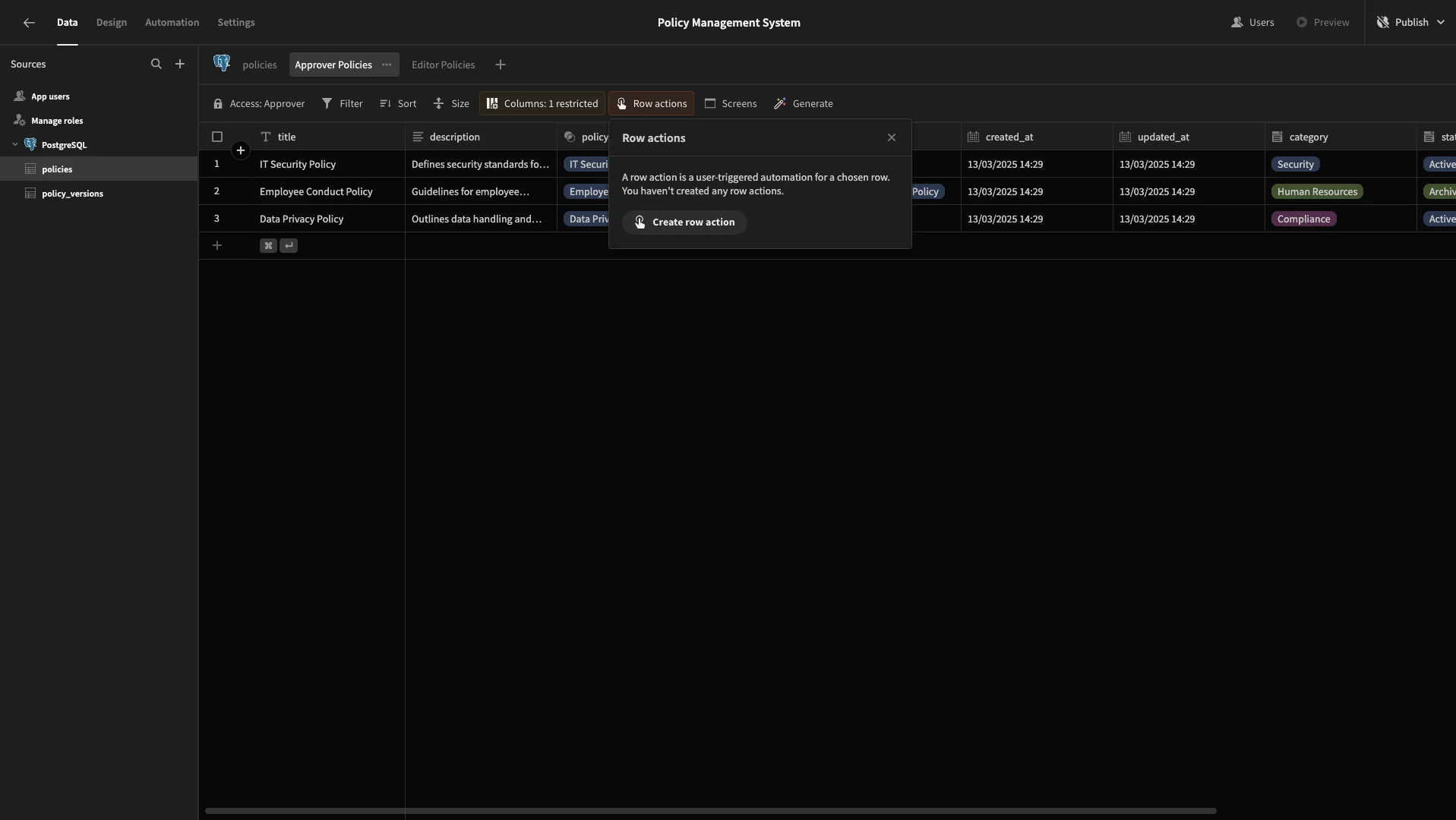Switch to the Design tab
Viewport: 1456px width, 820px height.
click(x=112, y=23)
